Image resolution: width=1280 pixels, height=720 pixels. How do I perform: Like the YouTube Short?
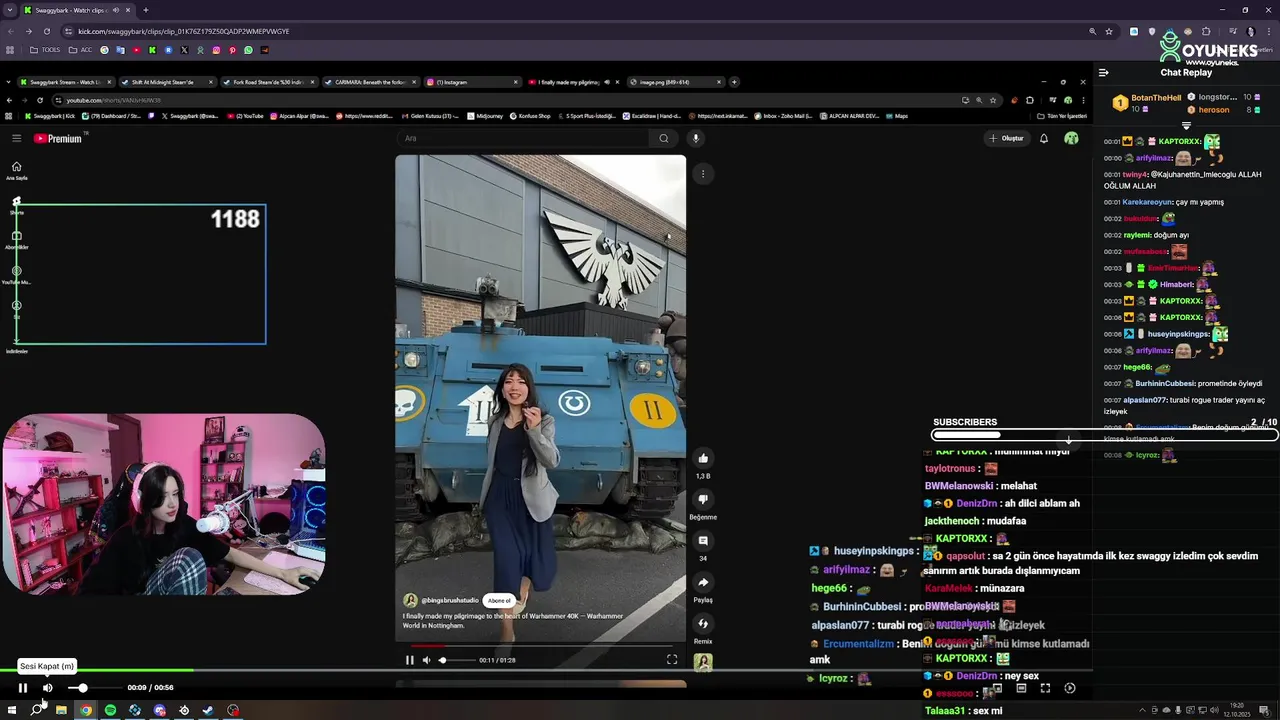coord(703,458)
